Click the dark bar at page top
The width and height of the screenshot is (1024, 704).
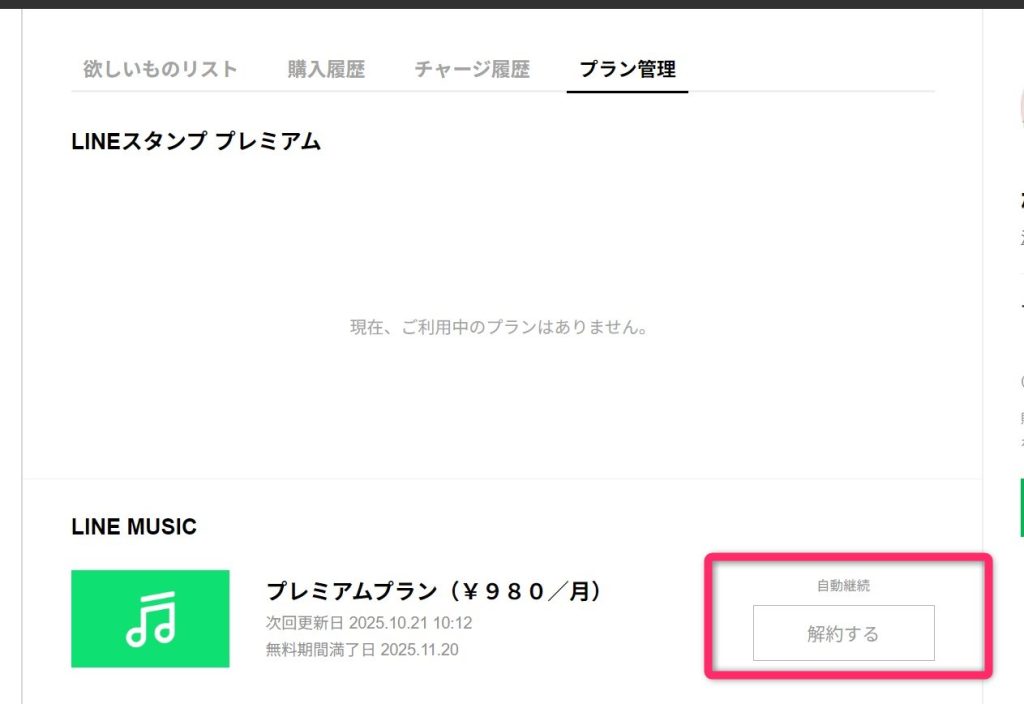[x=512, y=4]
